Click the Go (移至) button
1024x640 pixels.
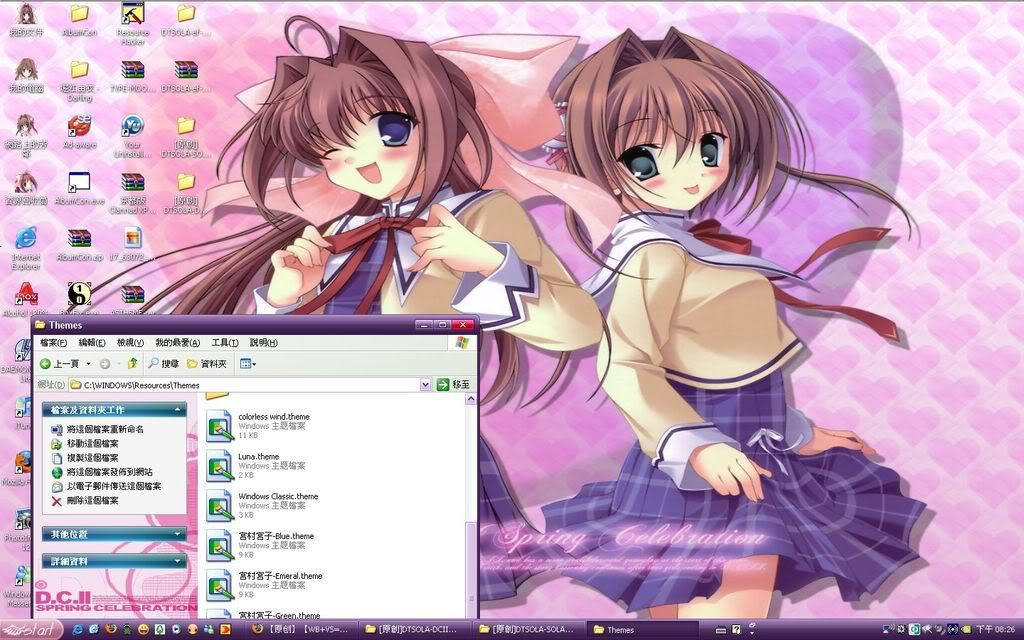click(453, 385)
